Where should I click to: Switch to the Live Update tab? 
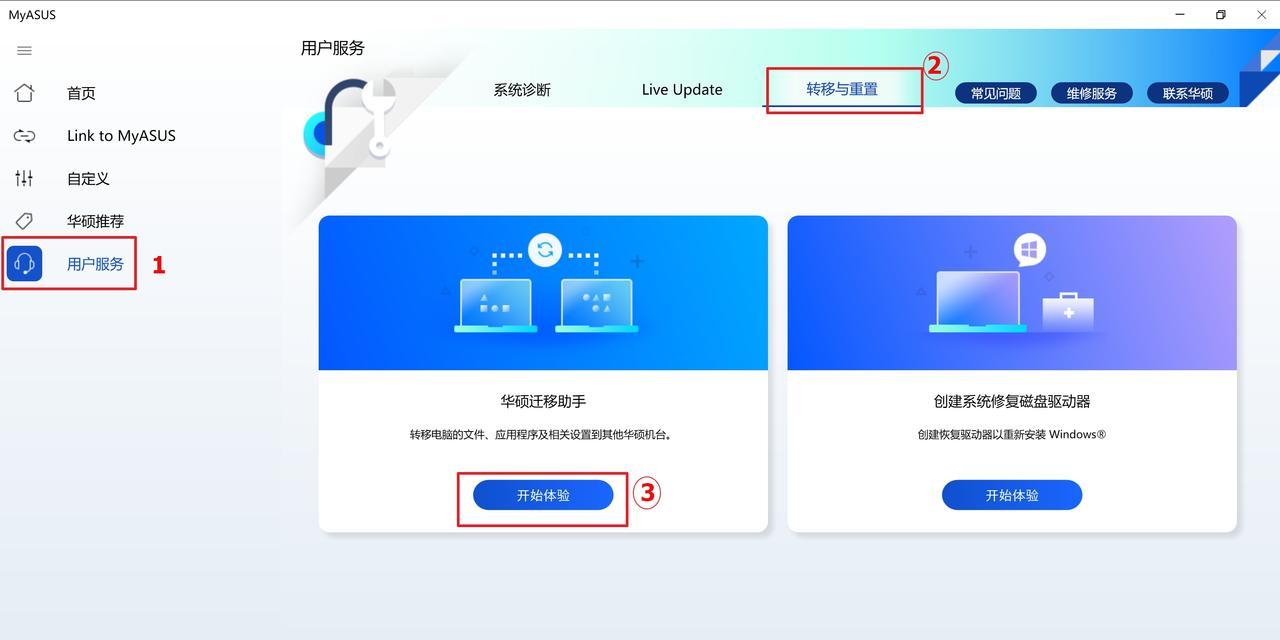(x=682, y=90)
